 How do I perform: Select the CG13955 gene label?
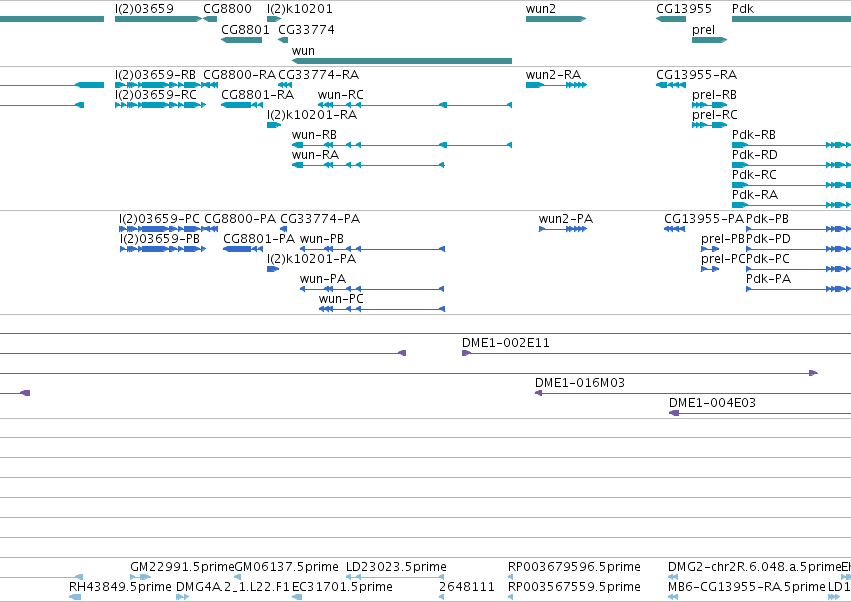click(684, 9)
